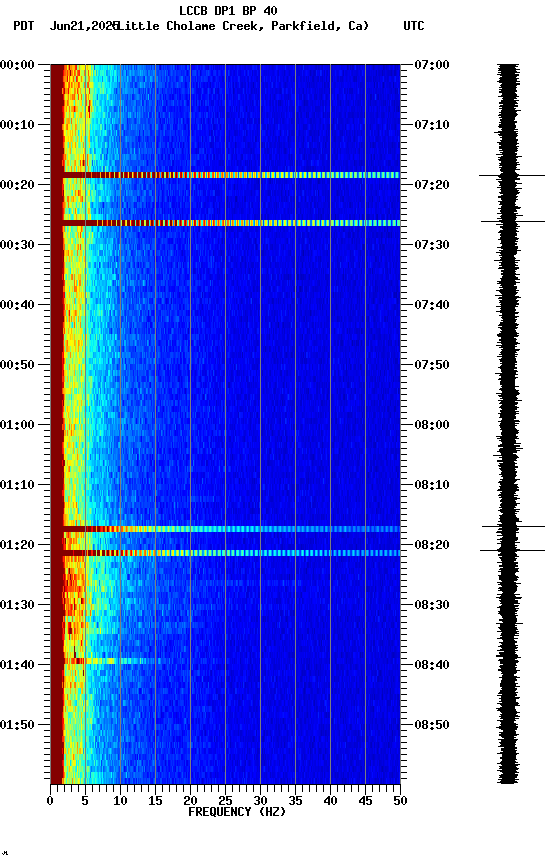Click the 01:20 PDT time label
The width and height of the screenshot is (552, 864).
coord(17,545)
